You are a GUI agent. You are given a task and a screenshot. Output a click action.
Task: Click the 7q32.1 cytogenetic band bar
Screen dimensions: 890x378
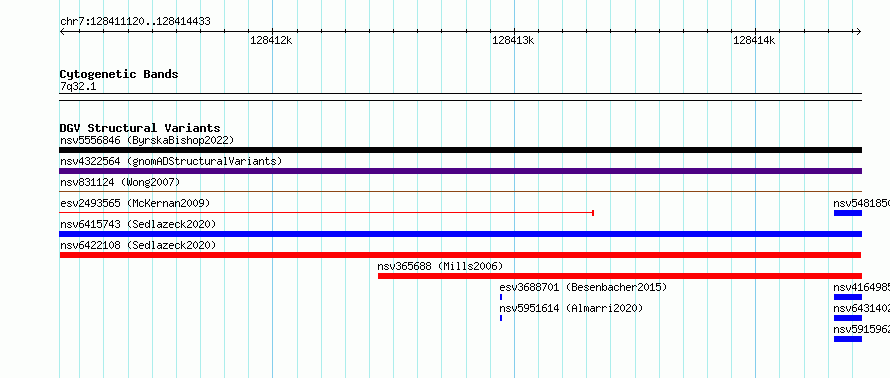pos(460,97)
